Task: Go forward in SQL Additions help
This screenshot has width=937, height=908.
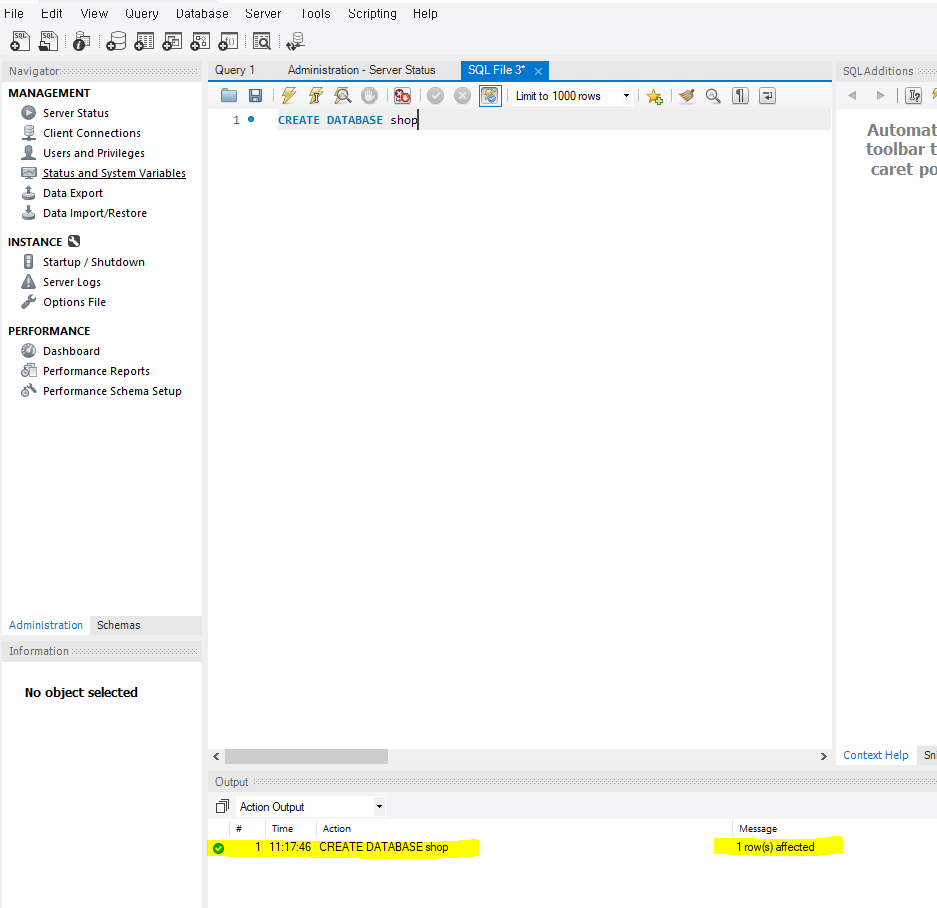Action: tap(880, 96)
